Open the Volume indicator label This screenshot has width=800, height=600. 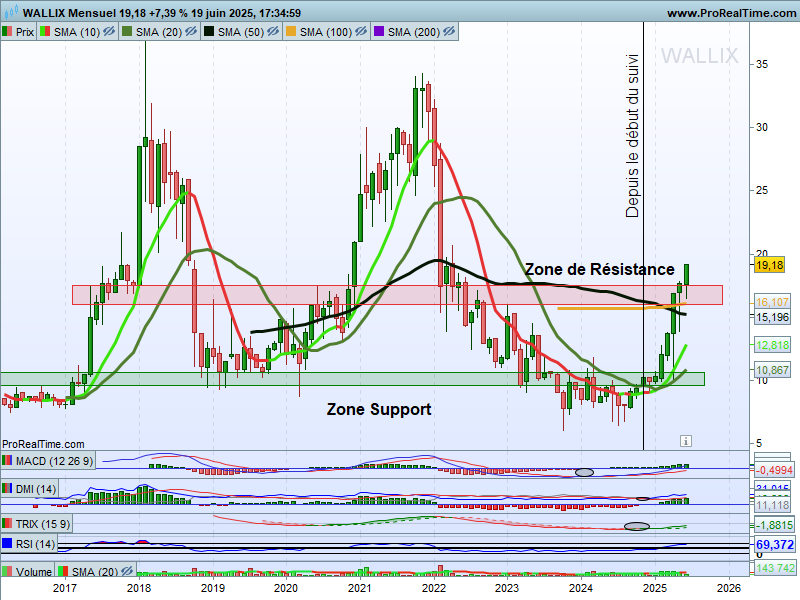[34, 571]
